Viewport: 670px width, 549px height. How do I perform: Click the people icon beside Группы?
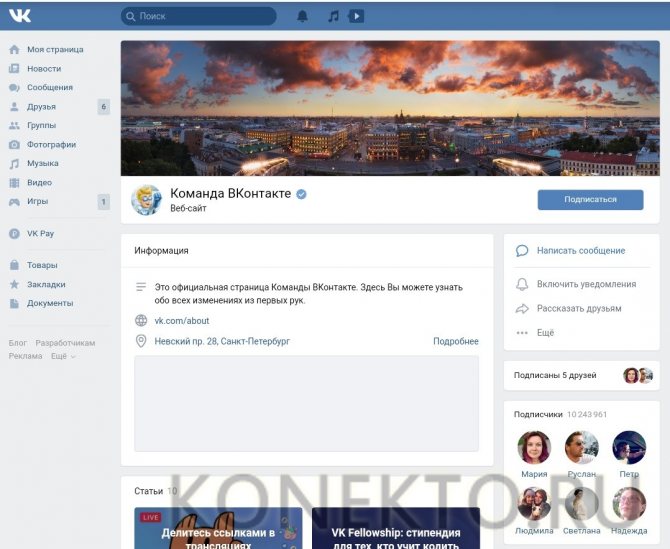(14, 126)
